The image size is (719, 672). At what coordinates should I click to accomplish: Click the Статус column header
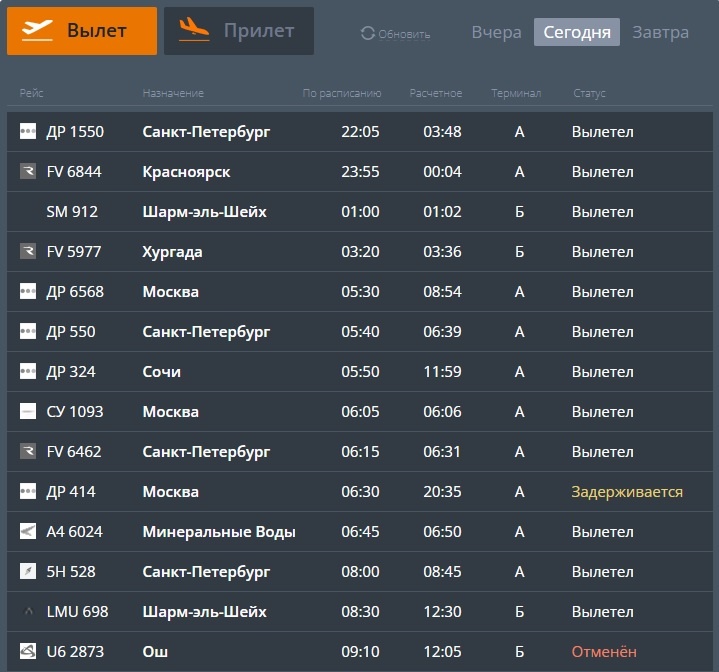tap(589, 93)
